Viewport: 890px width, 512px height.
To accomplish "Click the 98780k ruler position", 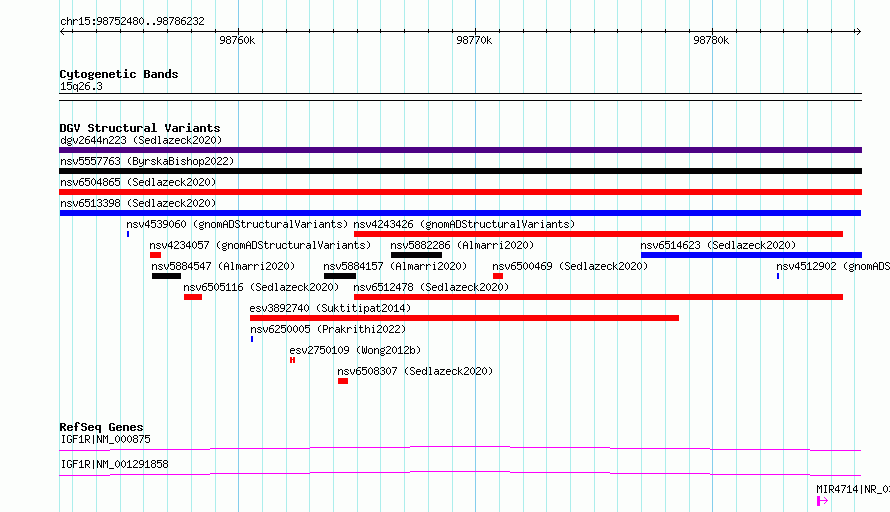I will (x=711, y=40).
